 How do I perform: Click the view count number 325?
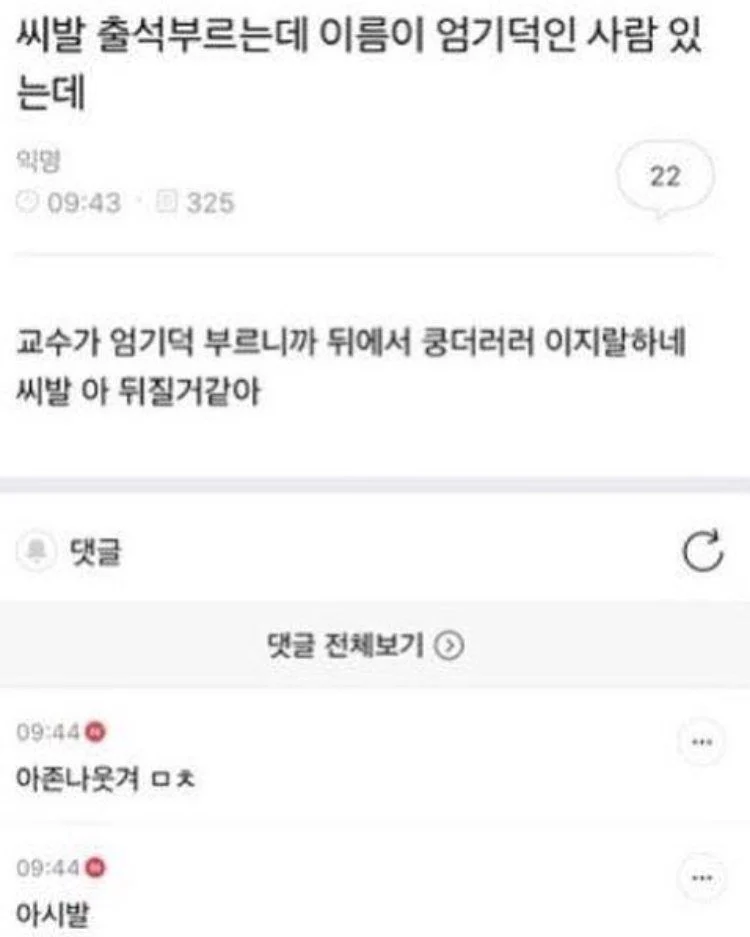pyautogui.click(x=210, y=203)
